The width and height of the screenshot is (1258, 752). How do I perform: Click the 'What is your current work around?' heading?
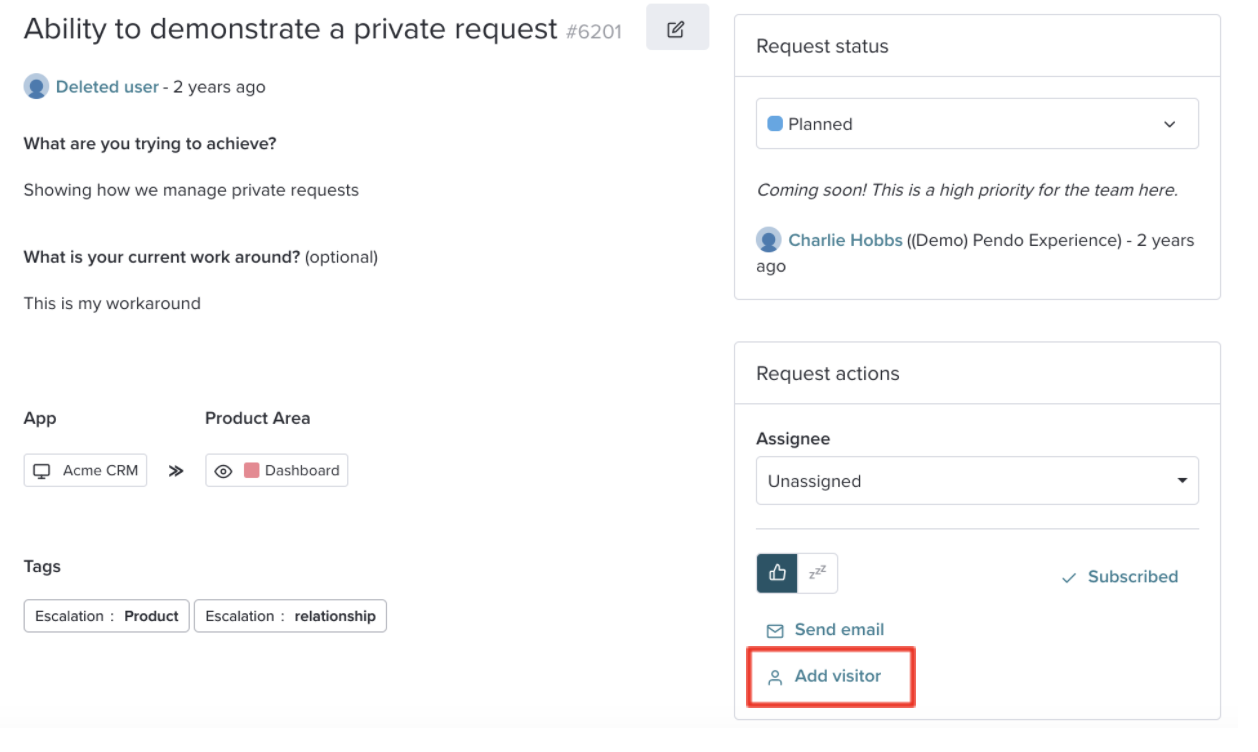tap(162, 257)
